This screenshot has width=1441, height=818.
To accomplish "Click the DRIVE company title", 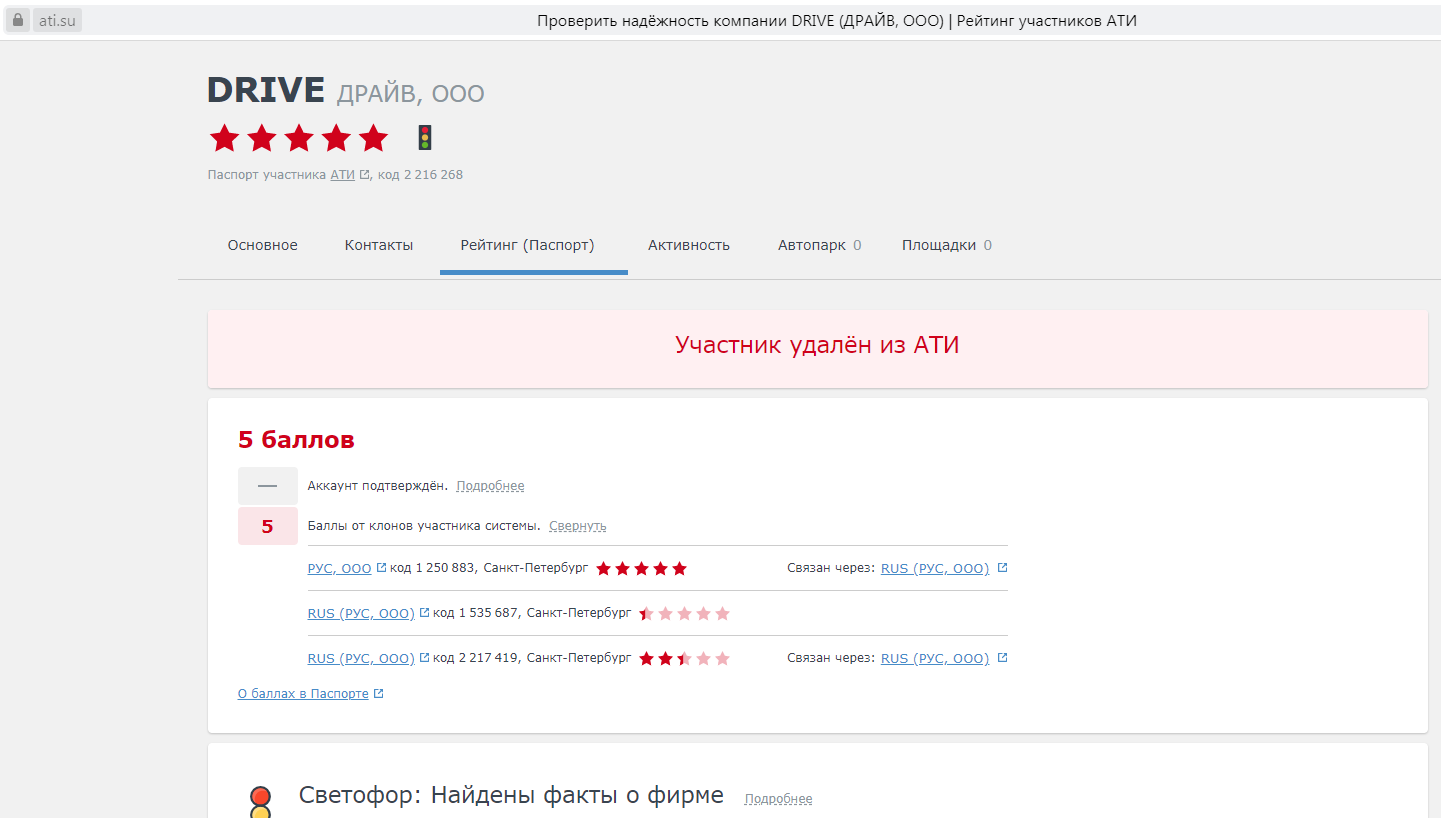I will pos(266,90).
